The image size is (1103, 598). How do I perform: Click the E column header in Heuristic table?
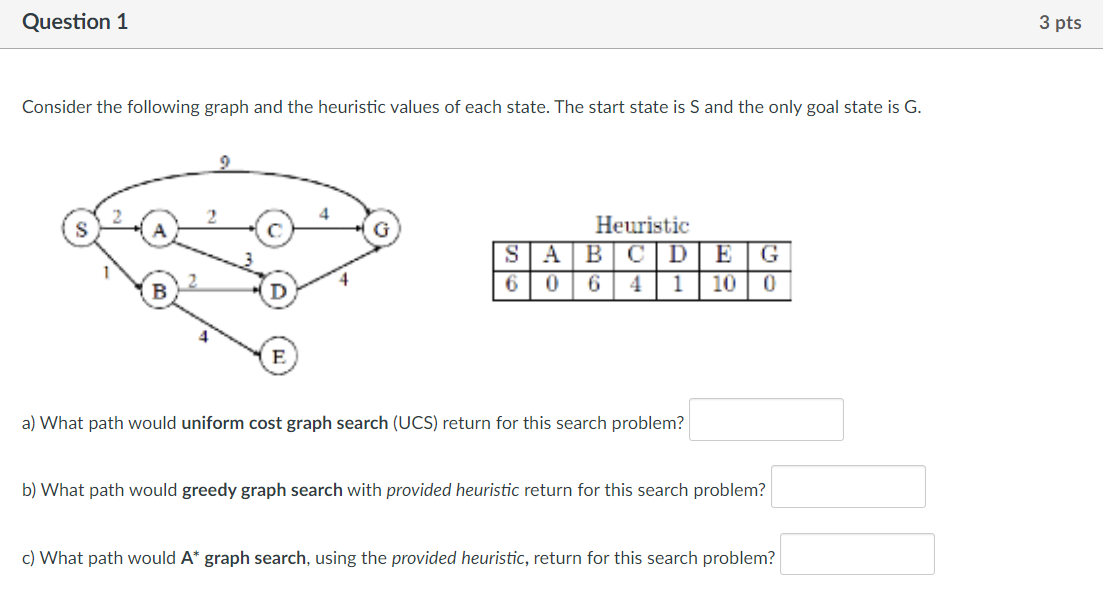(723, 255)
